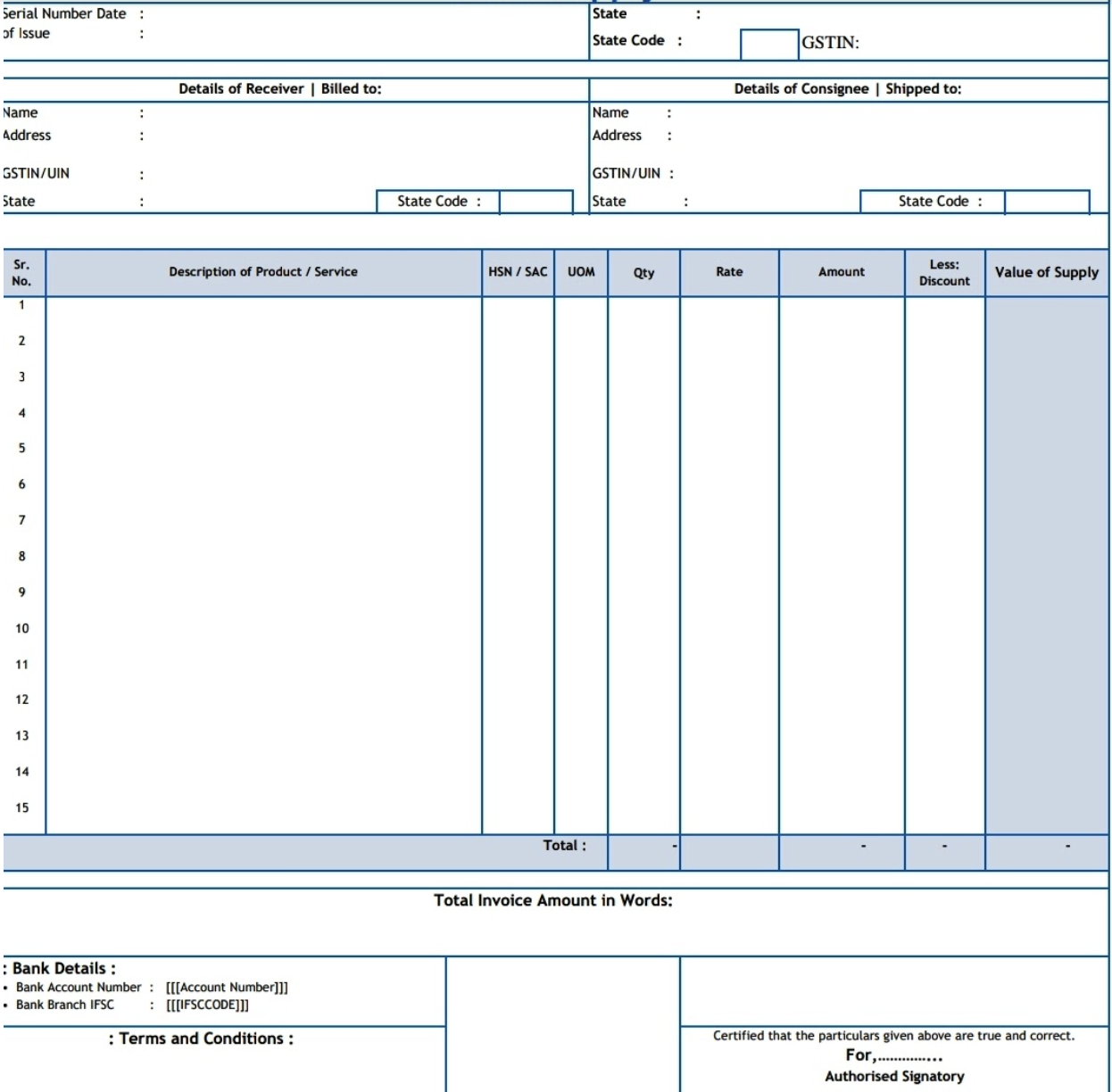Screen dimensions: 1112x1092
Task: Click the Details of Consignee Shipped to header
Action: pos(848,87)
